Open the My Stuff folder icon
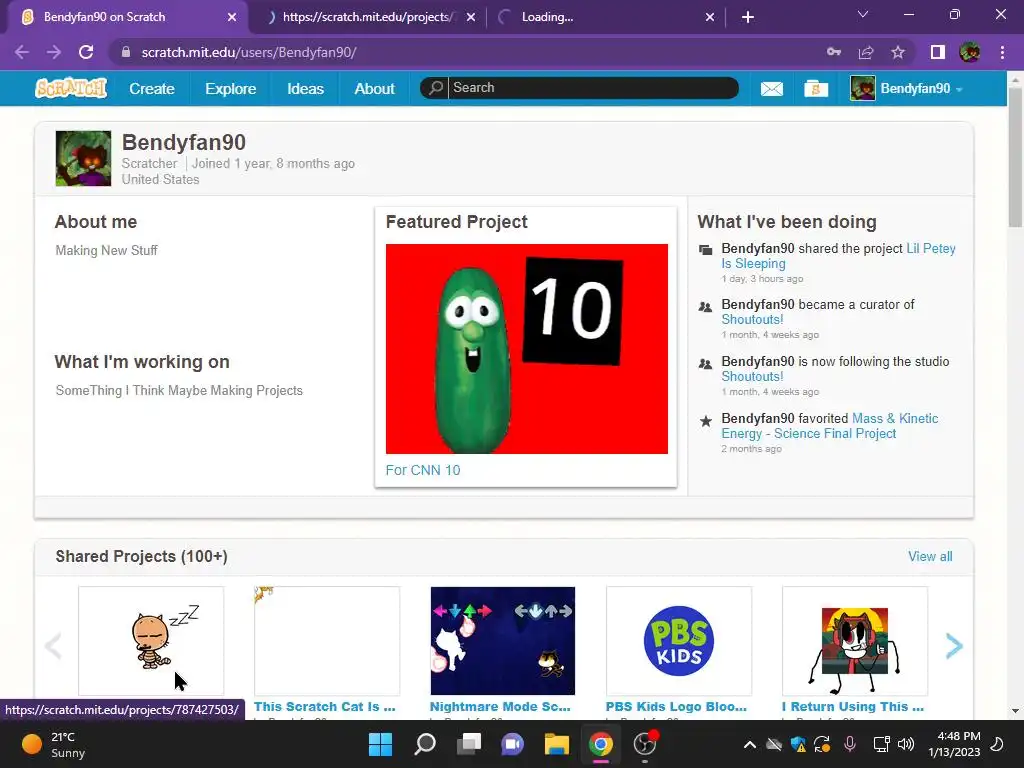Screen dimensions: 1024x768 pyautogui.click(x=816, y=88)
